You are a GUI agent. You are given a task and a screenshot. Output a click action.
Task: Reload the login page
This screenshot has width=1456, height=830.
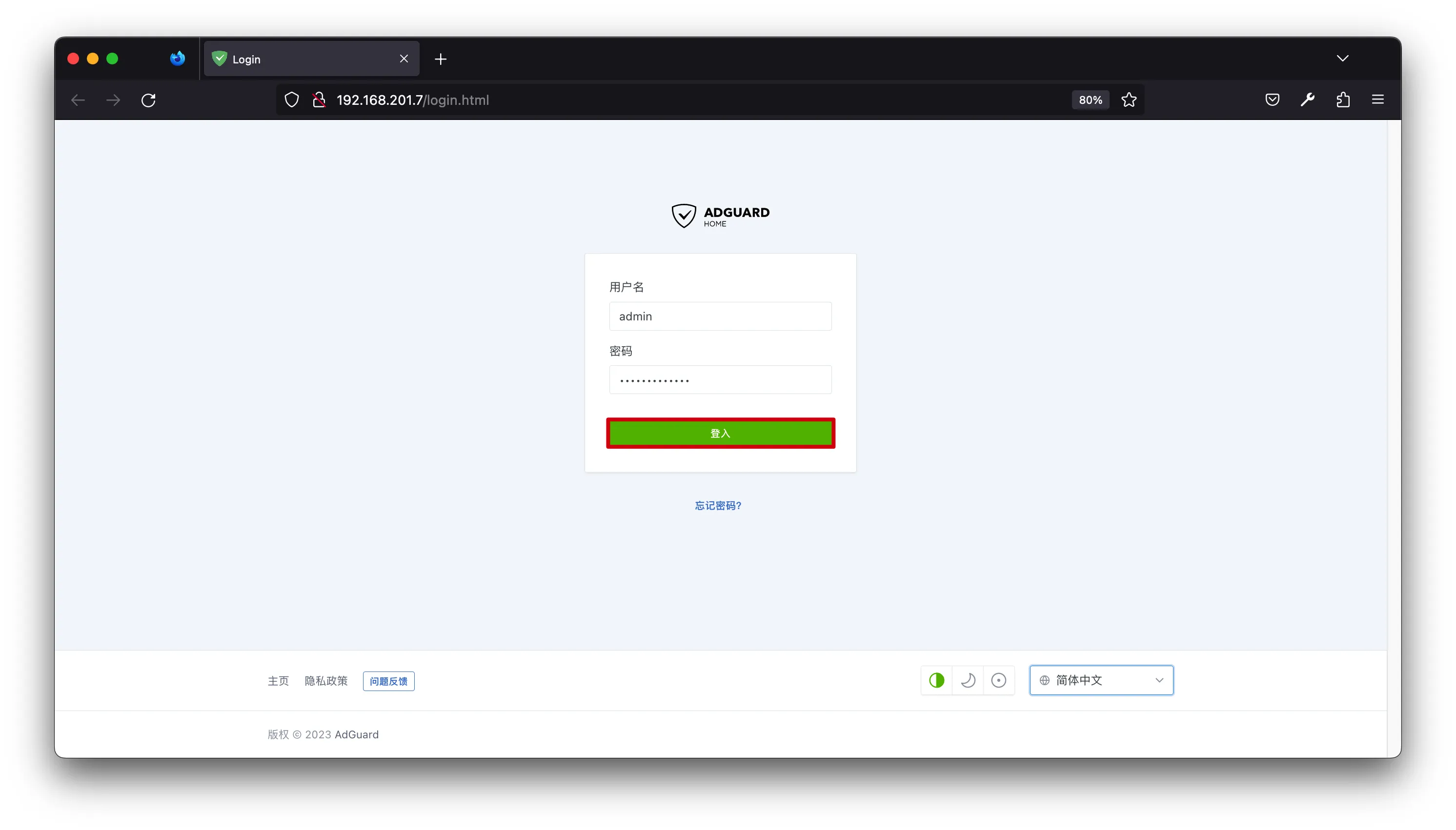(x=148, y=100)
